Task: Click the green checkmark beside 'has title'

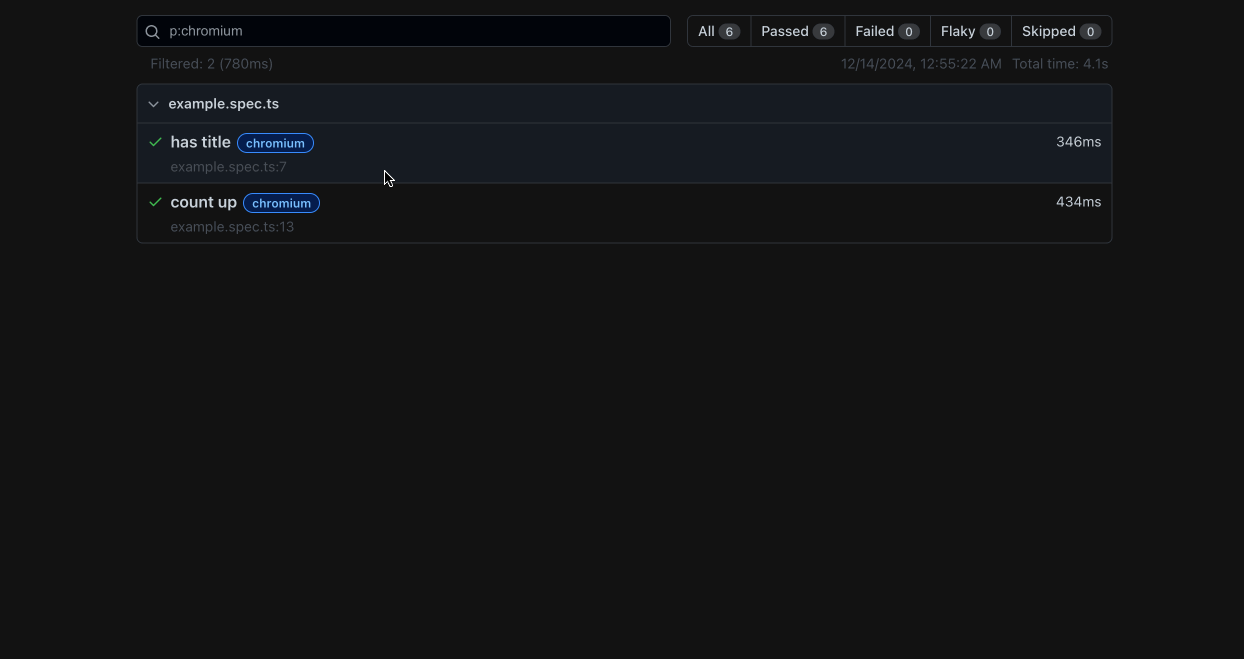Action: click(155, 142)
